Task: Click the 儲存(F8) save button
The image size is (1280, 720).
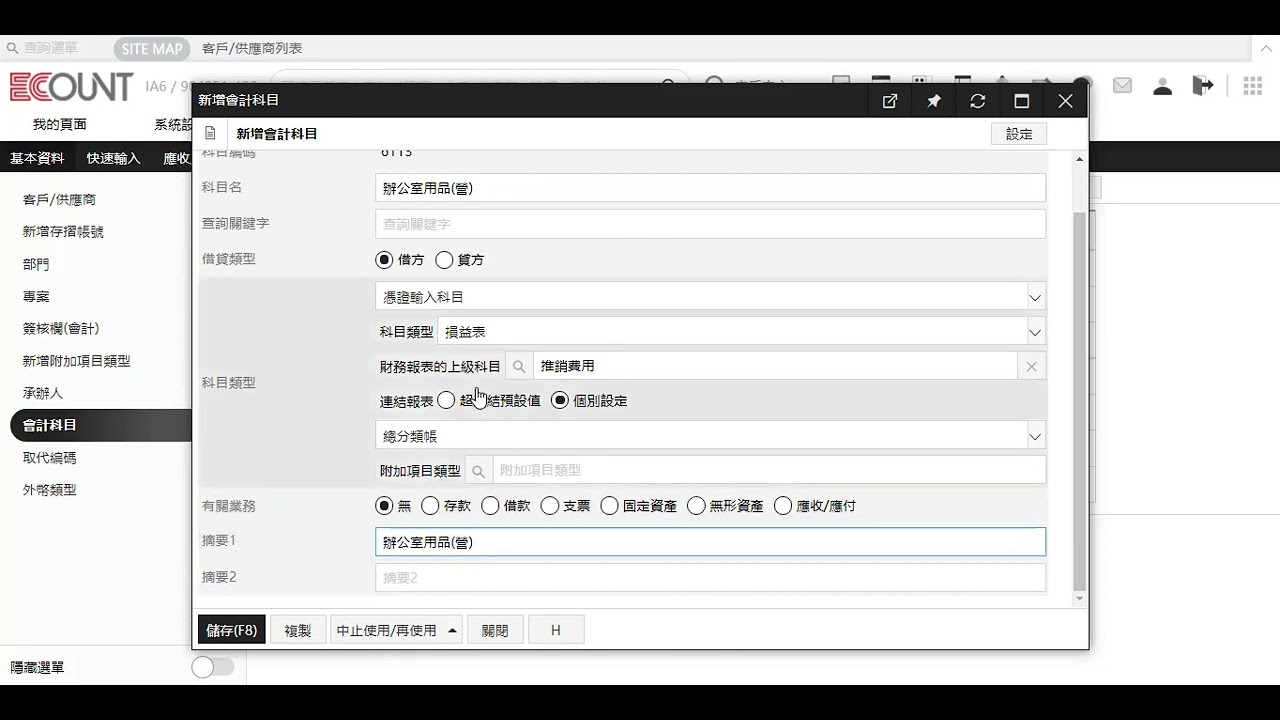Action: 232,631
